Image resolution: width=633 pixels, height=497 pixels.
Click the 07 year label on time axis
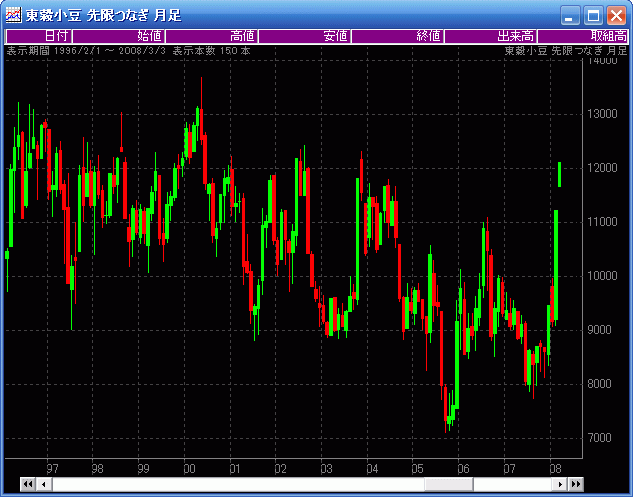tap(509, 469)
